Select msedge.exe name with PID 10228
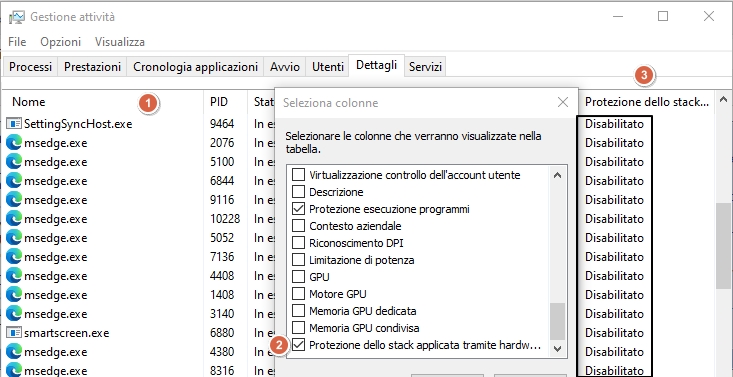This screenshot has width=733, height=377. click(x=55, y=219)
